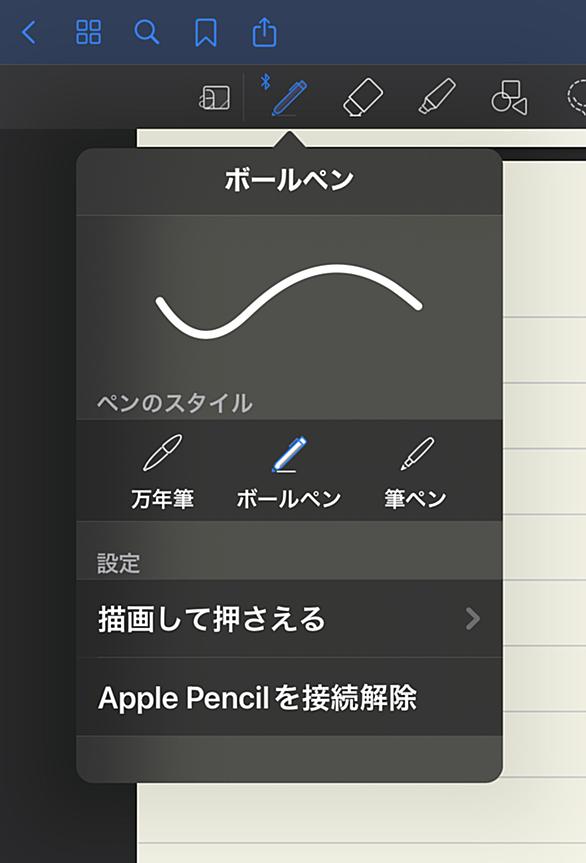Open search with the magnifier icon
Screen dimensions: 586x863
[x=147, y=32]
